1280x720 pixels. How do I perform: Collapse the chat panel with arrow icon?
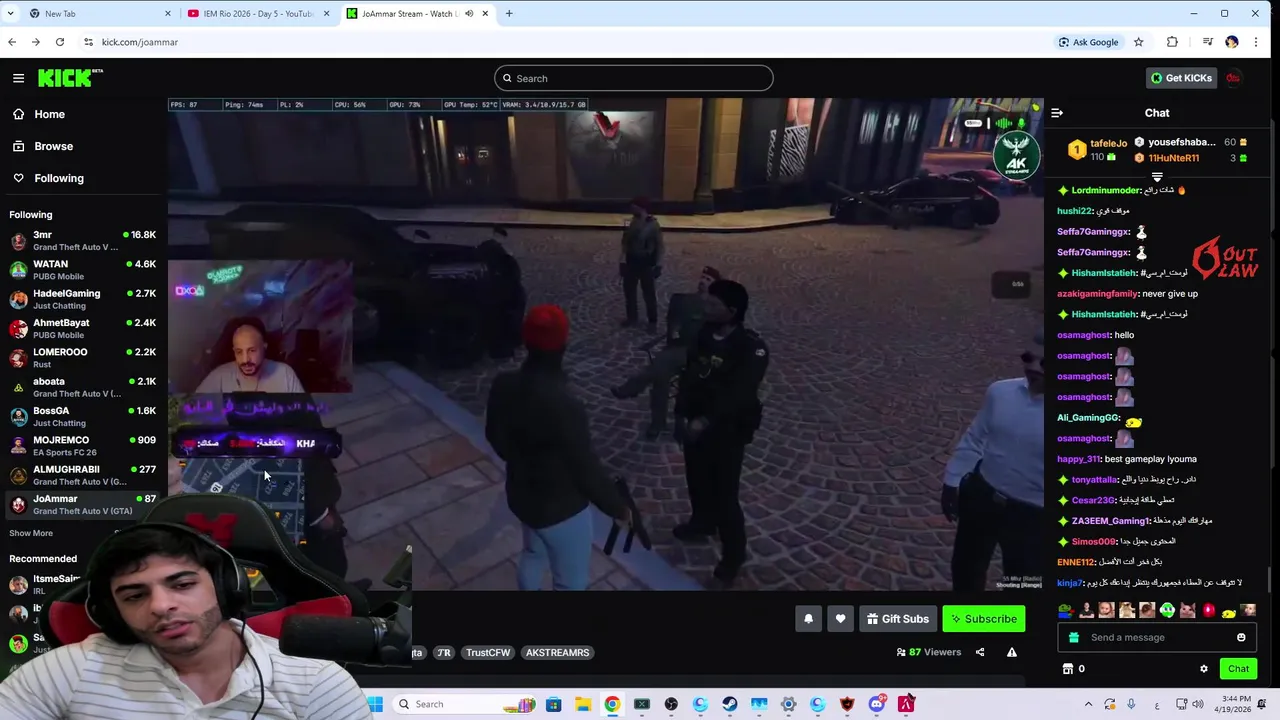click(1057, 113)
